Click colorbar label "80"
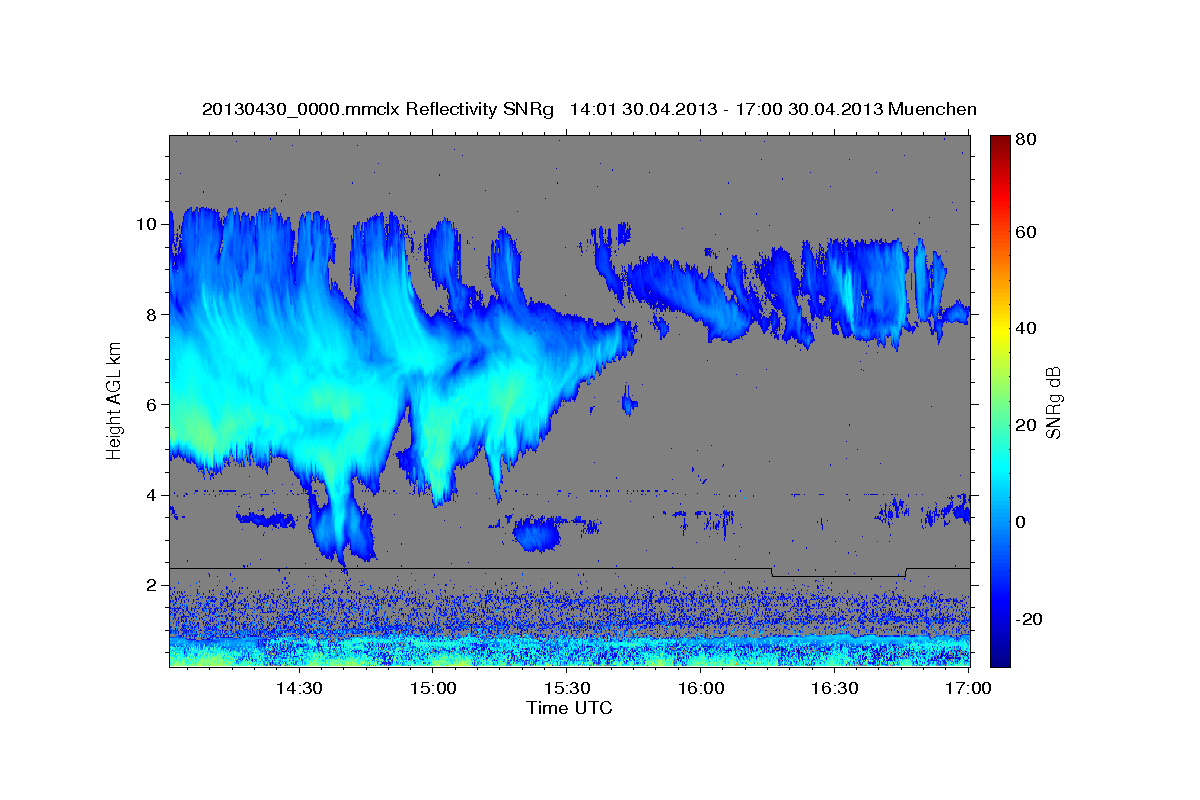 pyautogui.click(x=1026, y=140)
